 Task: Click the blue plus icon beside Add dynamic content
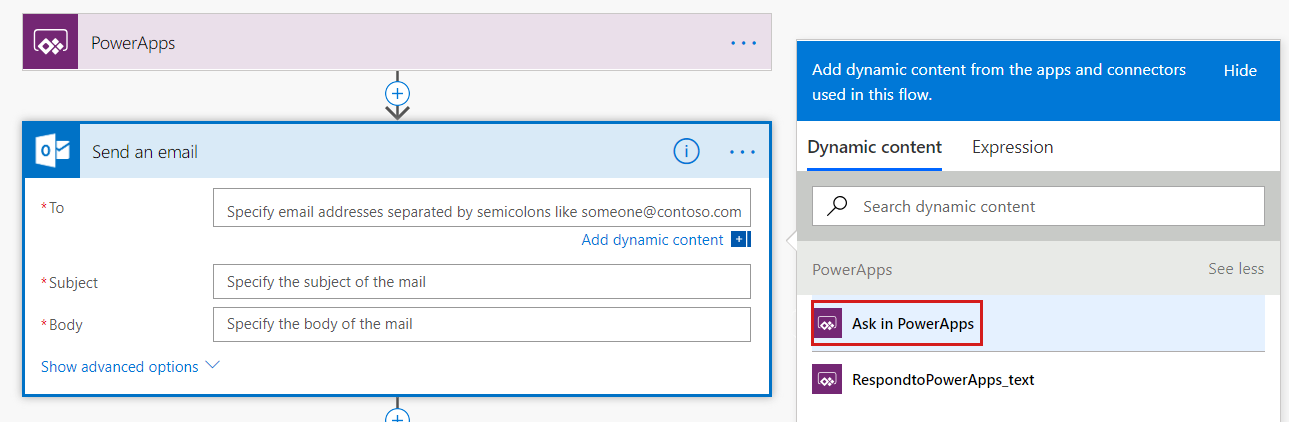point(740,239)
